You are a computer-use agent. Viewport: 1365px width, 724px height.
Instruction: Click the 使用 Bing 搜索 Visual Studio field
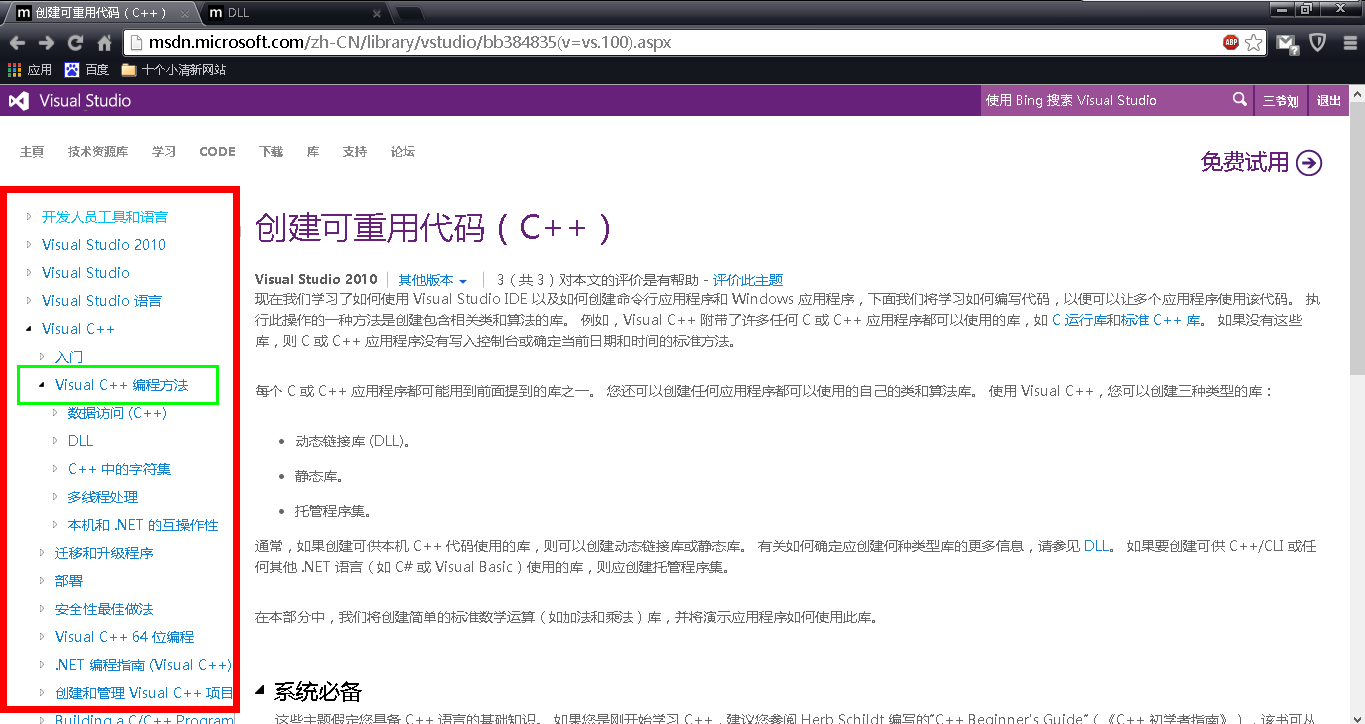click(1105, 100)
